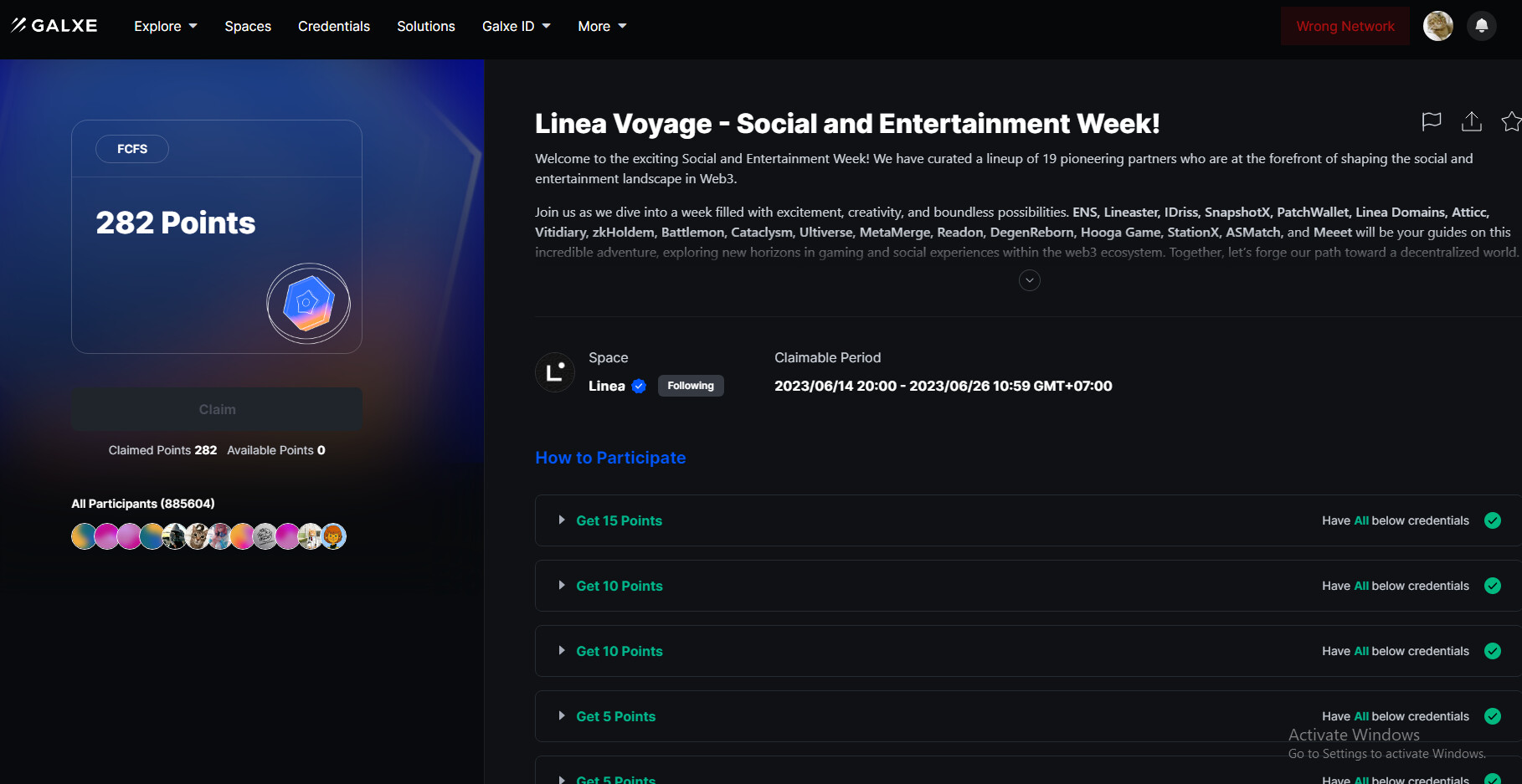Click the Get 15 Points label
The width and height of the screenshot is (1522, 784).
pos(620,520)
